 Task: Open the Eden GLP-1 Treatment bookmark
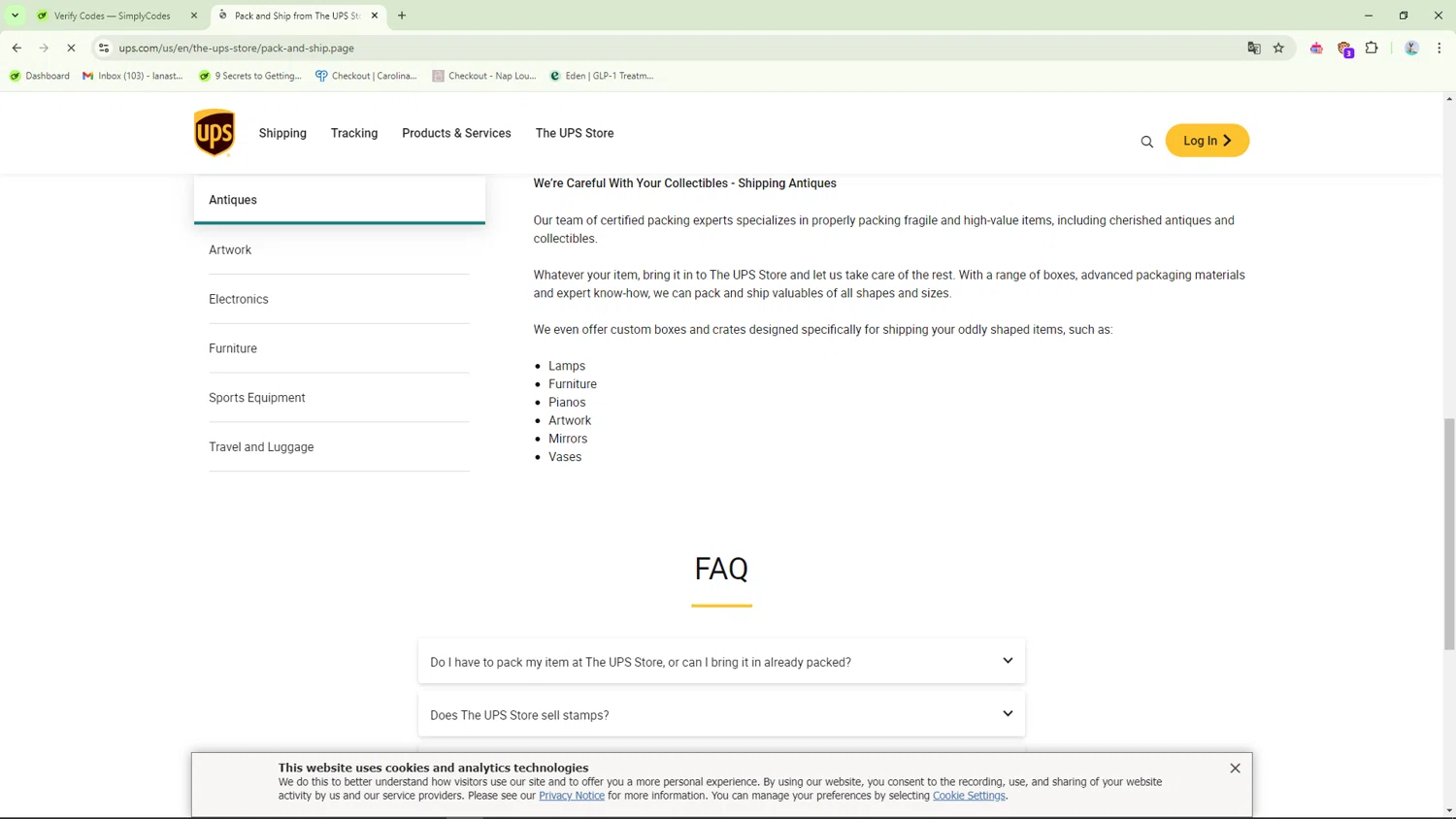coord(602,76)
